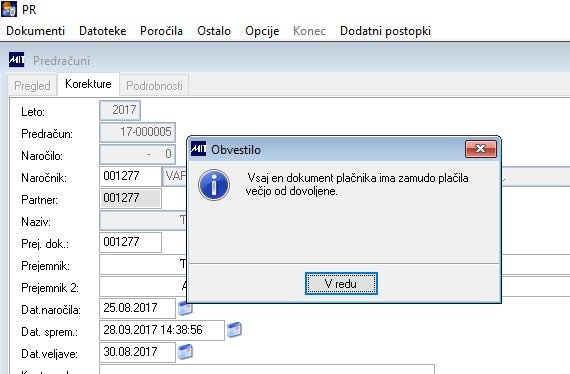Click the Konec menu item
This screenshot has height=374, width=570.
click(x=309, y=31)
